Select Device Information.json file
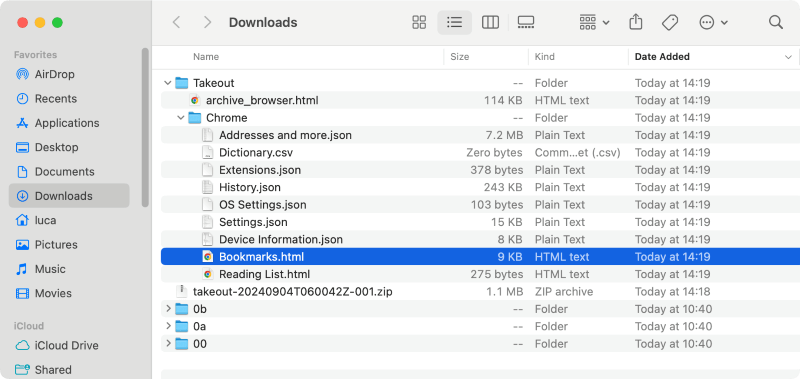This screenshot has width=800, height=379. (x=480, y=239)
